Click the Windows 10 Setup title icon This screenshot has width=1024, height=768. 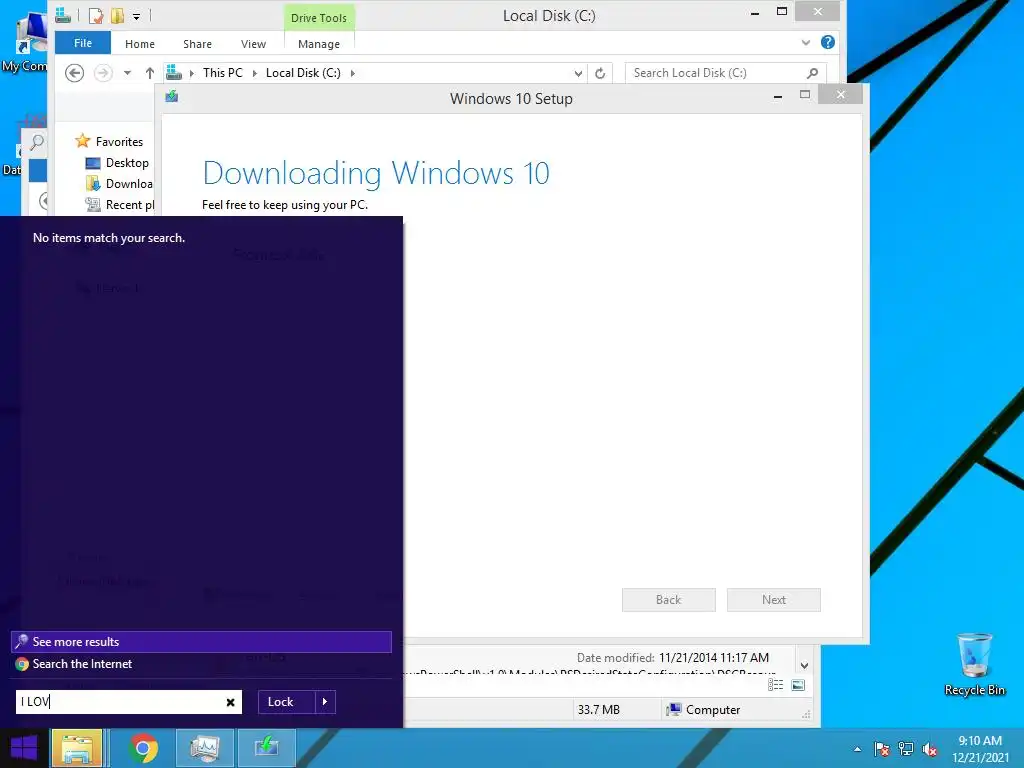(172, 97)
